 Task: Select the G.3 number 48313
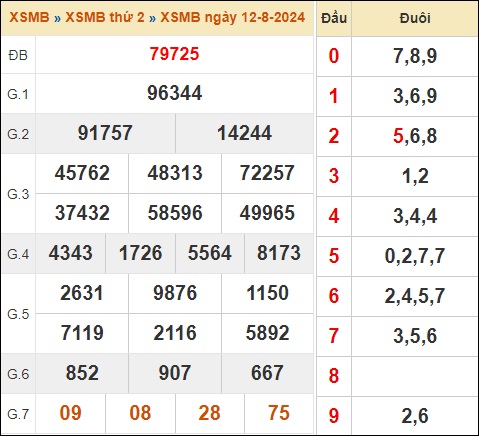[x=175, y=173]
